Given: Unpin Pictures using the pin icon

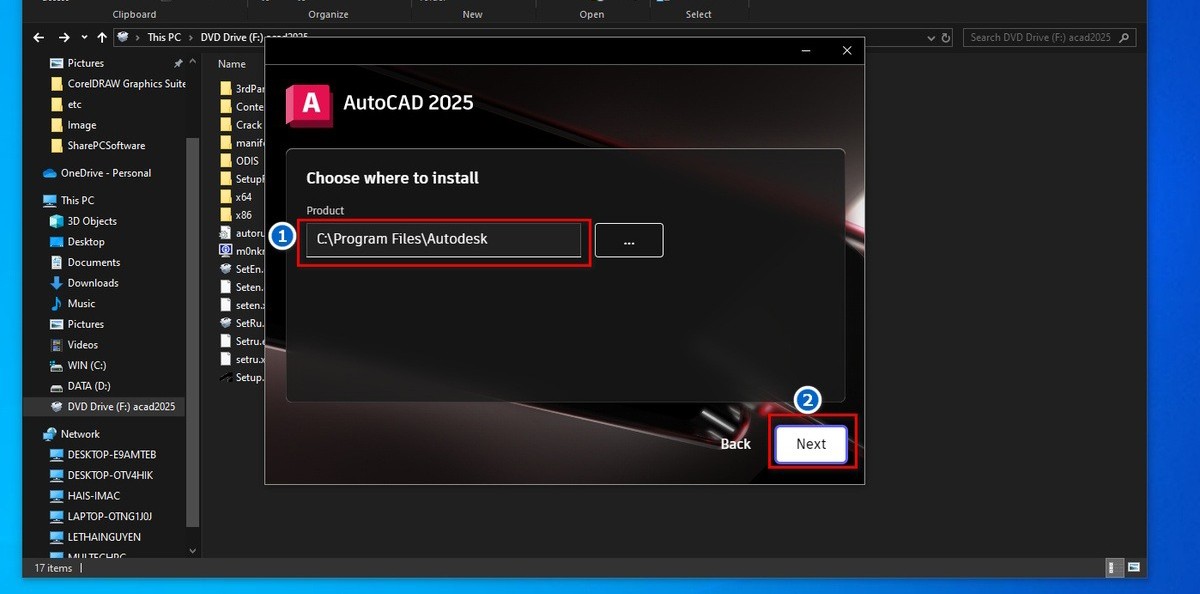Looking at the screenshot, I should tap(178, 63).
